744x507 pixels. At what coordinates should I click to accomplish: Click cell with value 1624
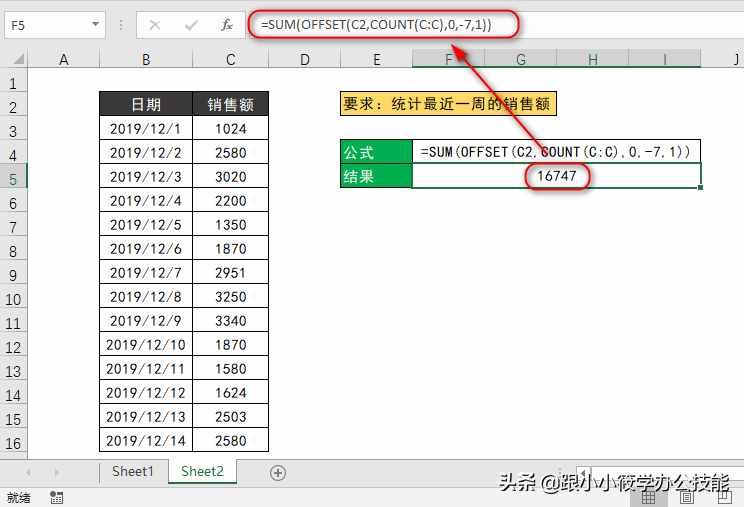(x=231, y=393)
